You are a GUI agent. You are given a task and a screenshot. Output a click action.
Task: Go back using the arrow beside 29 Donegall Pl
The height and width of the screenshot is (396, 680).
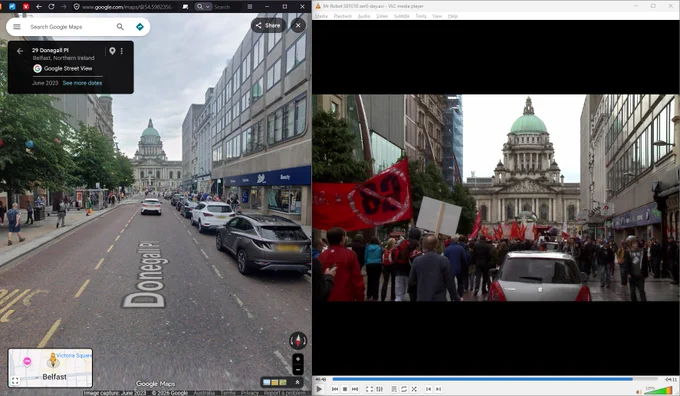(x=20, y=51)
